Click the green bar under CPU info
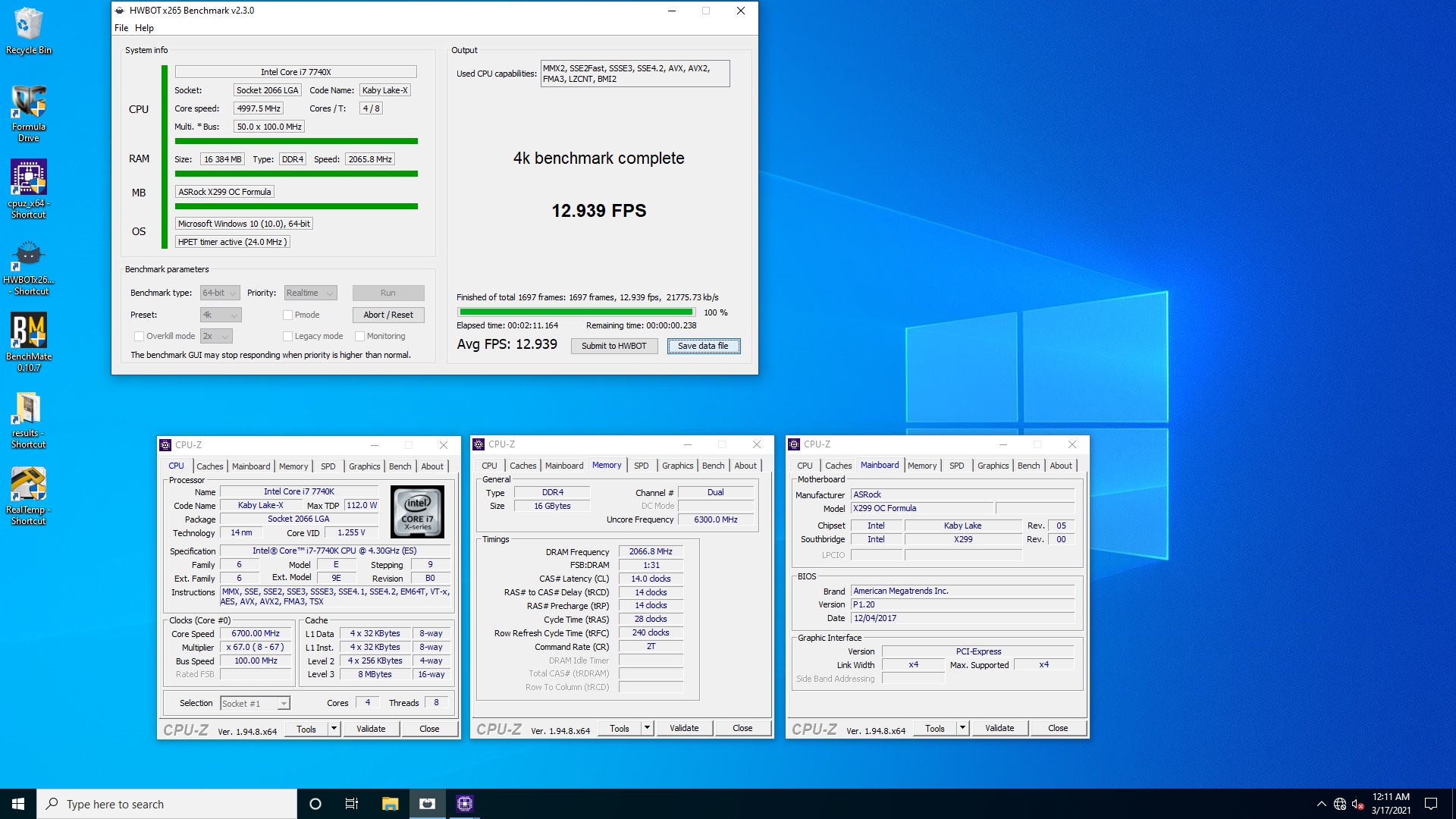 point(297,141)
